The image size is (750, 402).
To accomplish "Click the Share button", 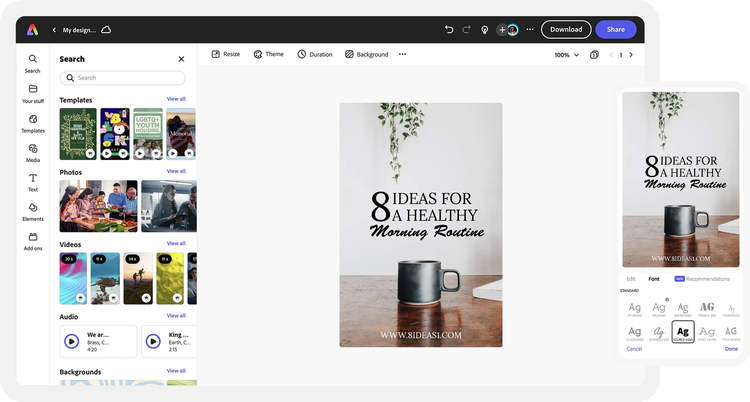I will [x=616, y=29].
